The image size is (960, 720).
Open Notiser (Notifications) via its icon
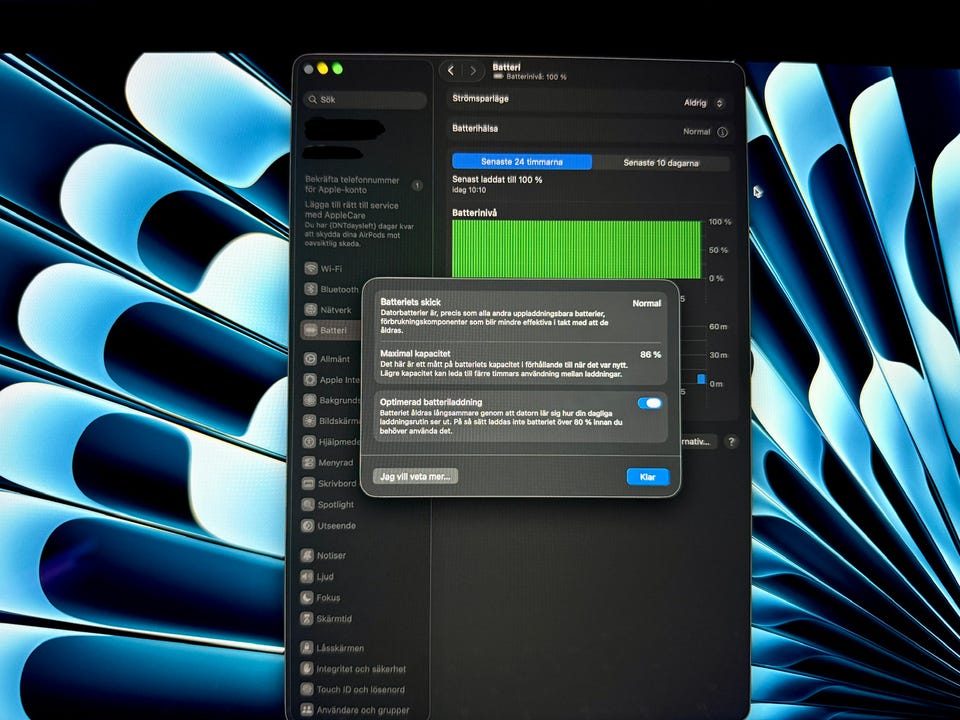coord(310,555)
